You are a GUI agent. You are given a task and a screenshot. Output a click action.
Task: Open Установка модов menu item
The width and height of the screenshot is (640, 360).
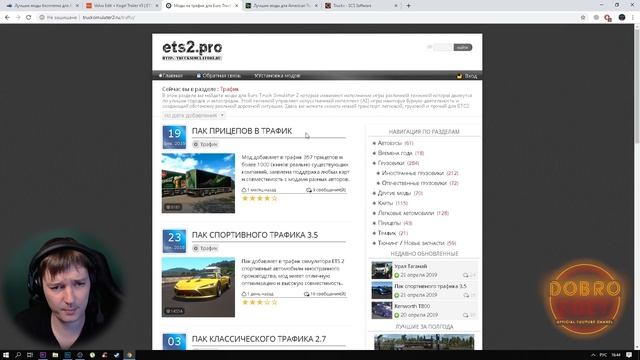tap(277, 76)
